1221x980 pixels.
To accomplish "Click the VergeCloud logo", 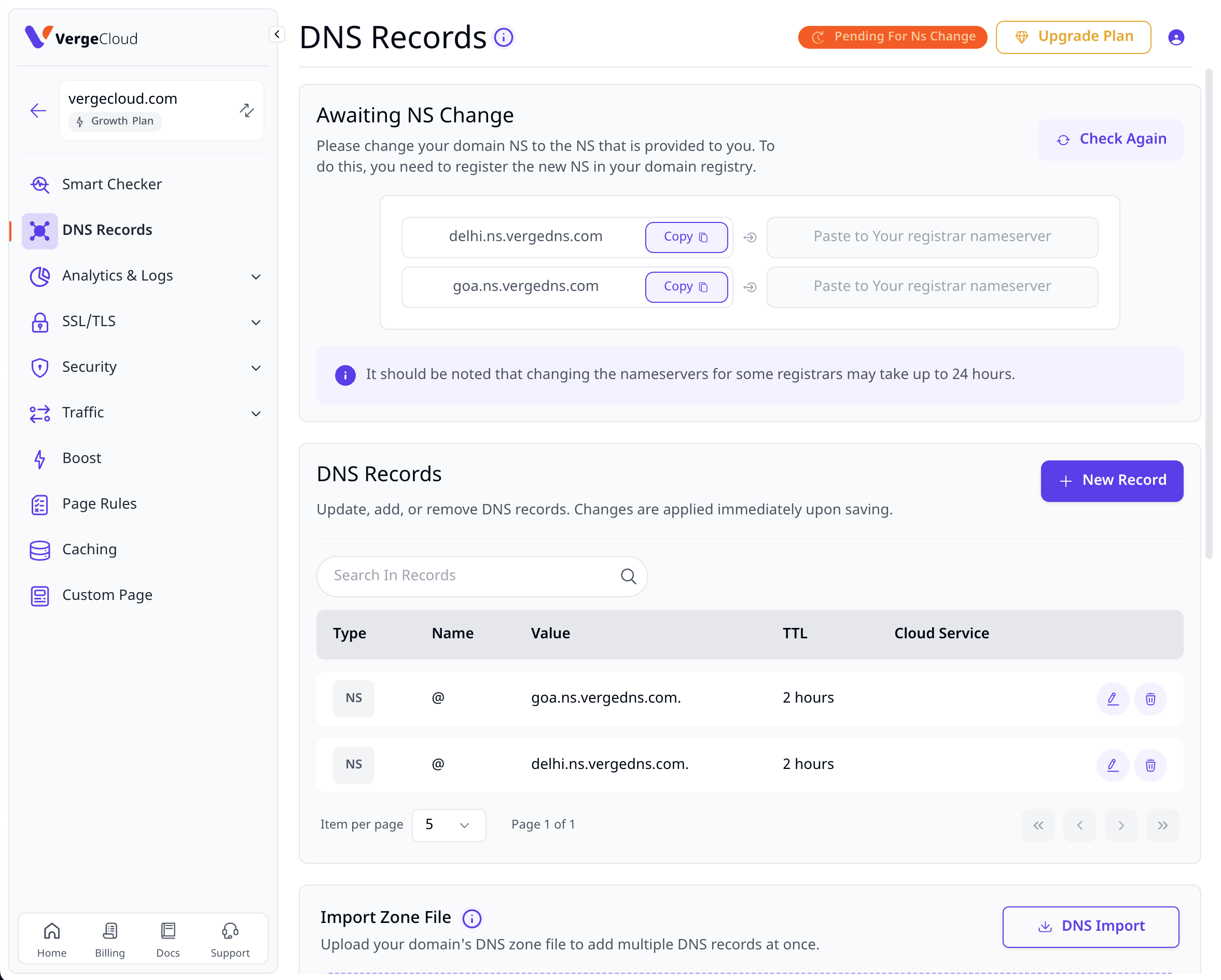I will coord(81,37).
